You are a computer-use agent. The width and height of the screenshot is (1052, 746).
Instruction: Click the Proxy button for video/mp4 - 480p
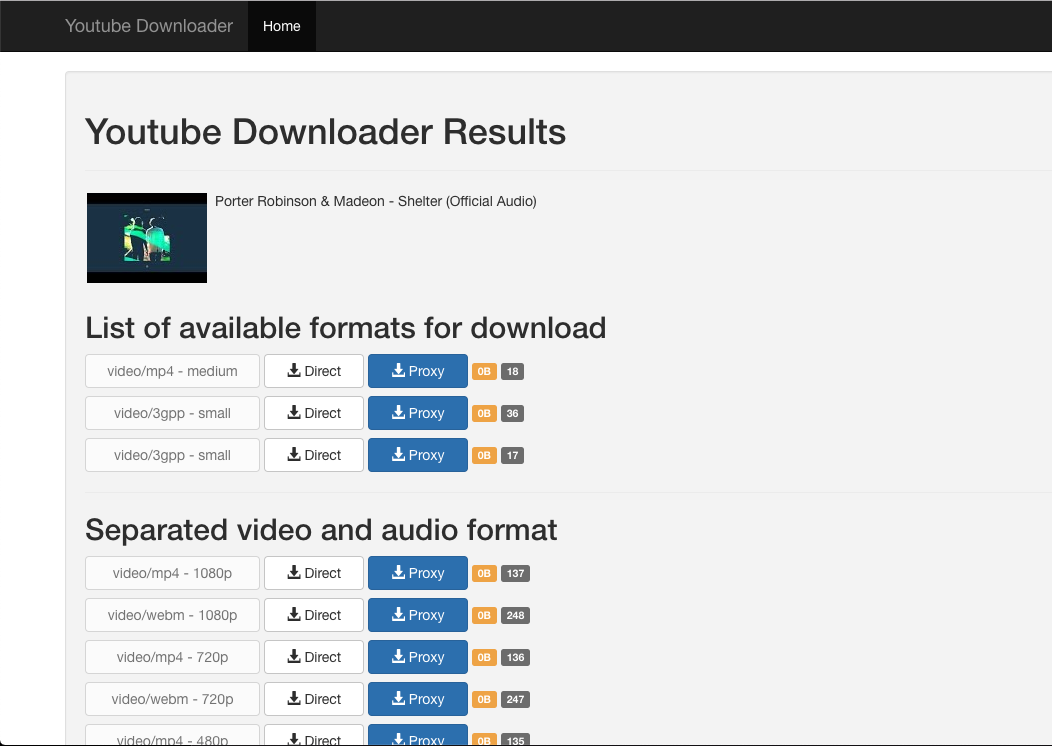click(417, 740)
